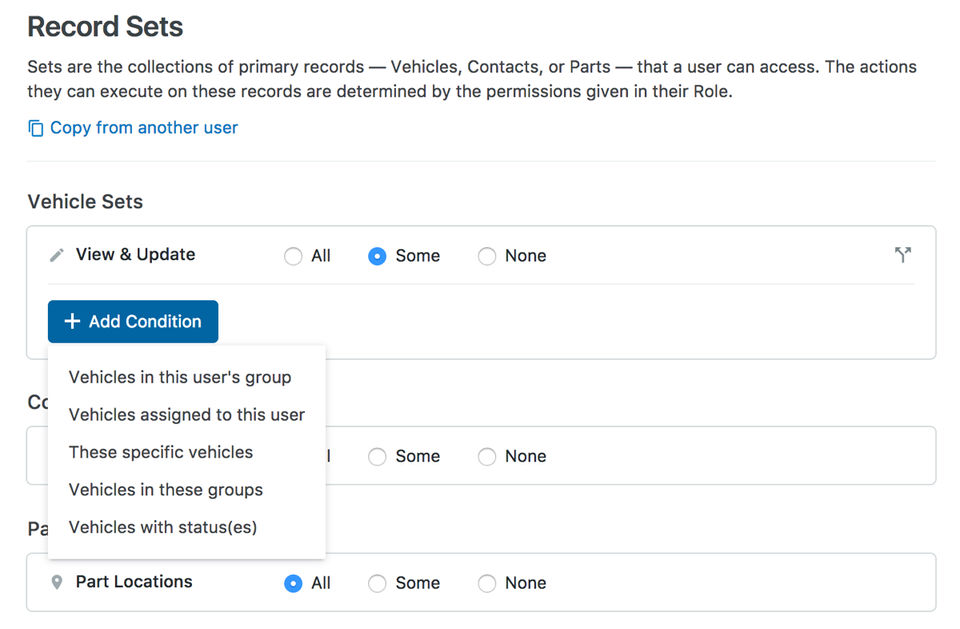960x629 pixels.
Task: Click the plus icon on Add Condition
Action: pos(72,322)
